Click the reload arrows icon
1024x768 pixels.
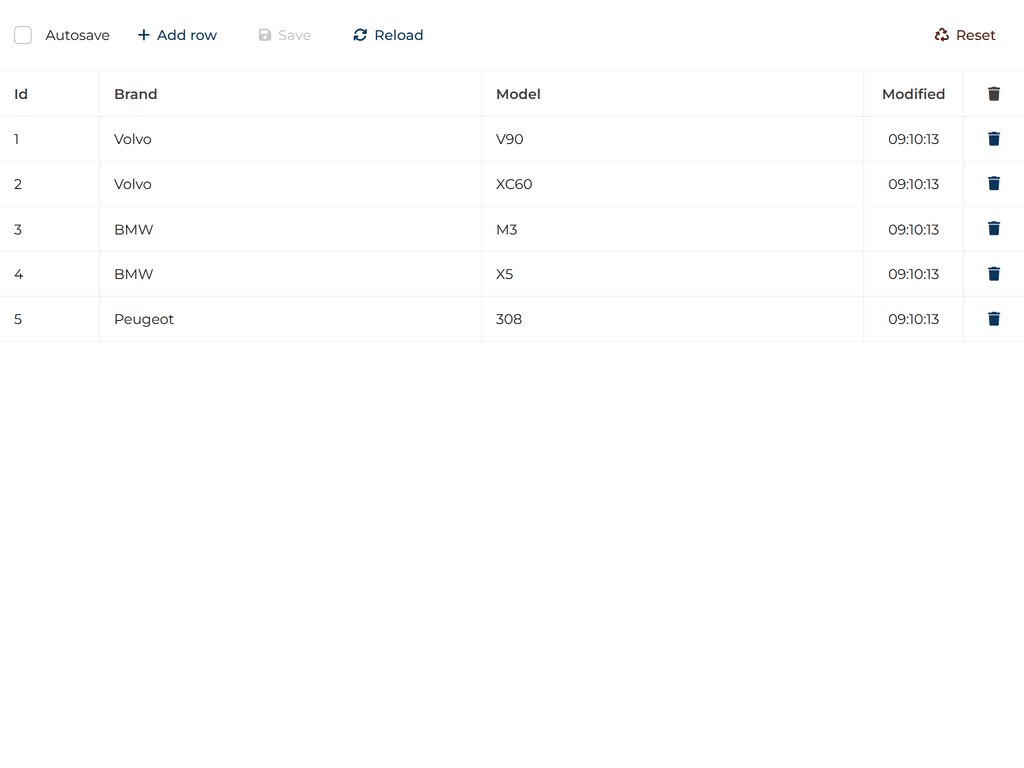(359, 34)
